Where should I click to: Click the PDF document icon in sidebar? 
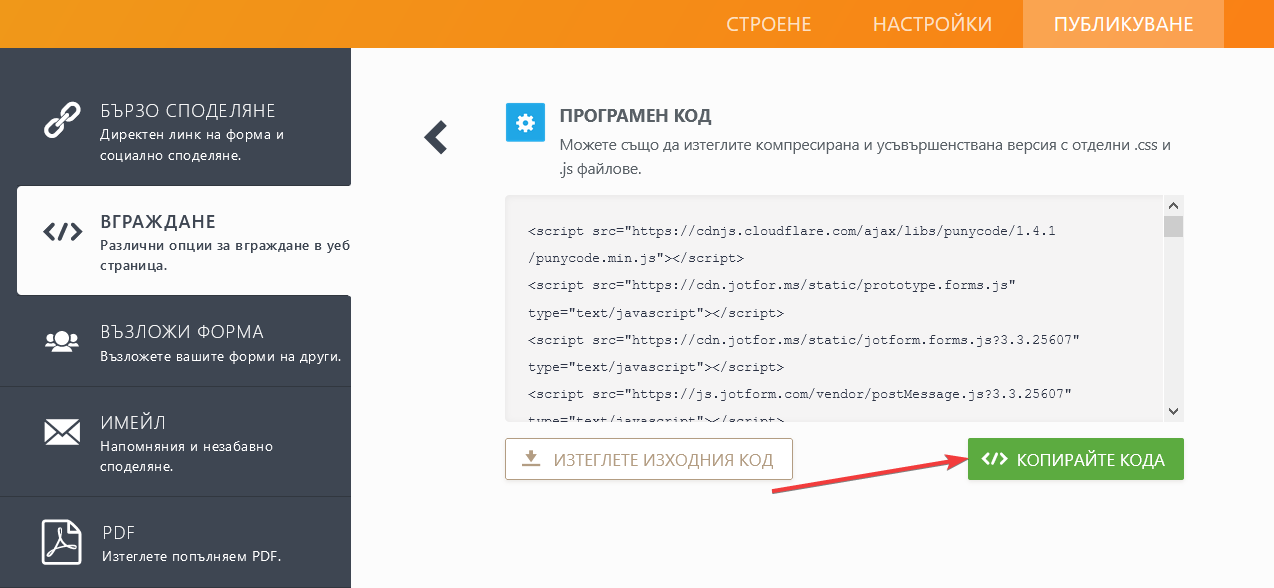click(x=62, y=541)
